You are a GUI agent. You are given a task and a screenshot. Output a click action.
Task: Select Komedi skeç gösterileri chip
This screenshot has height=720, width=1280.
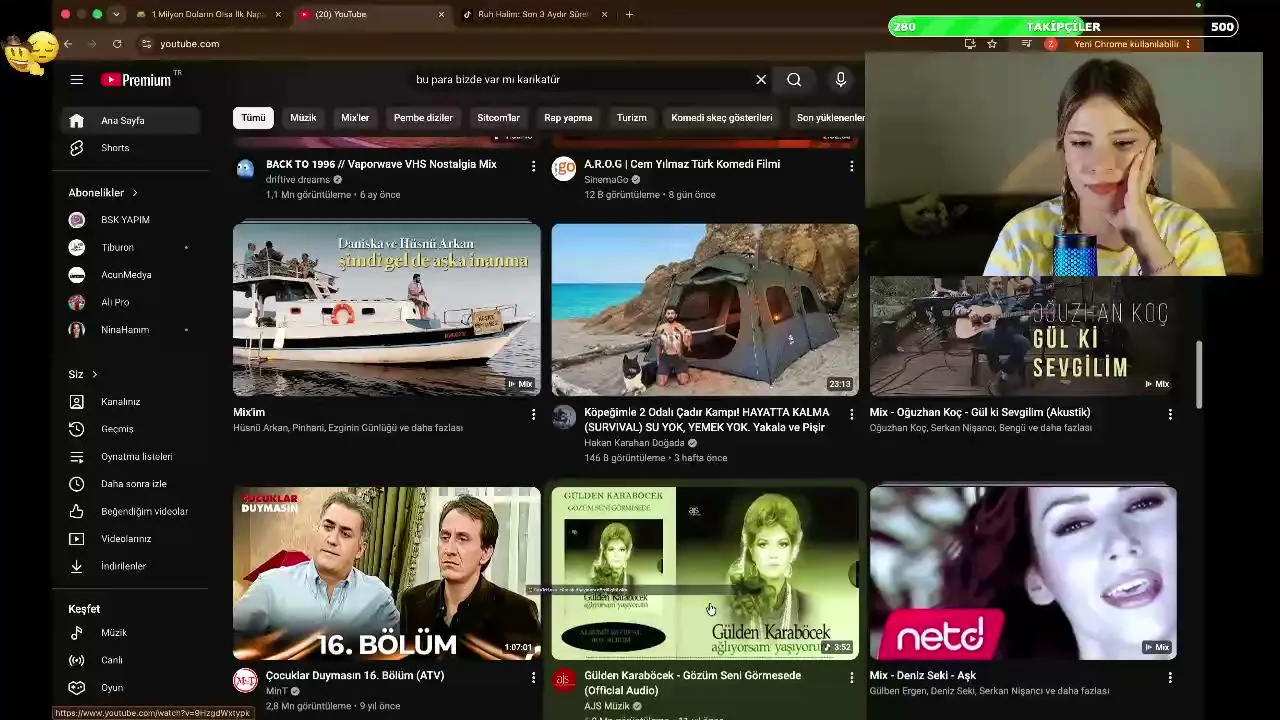tap(722, 118)
